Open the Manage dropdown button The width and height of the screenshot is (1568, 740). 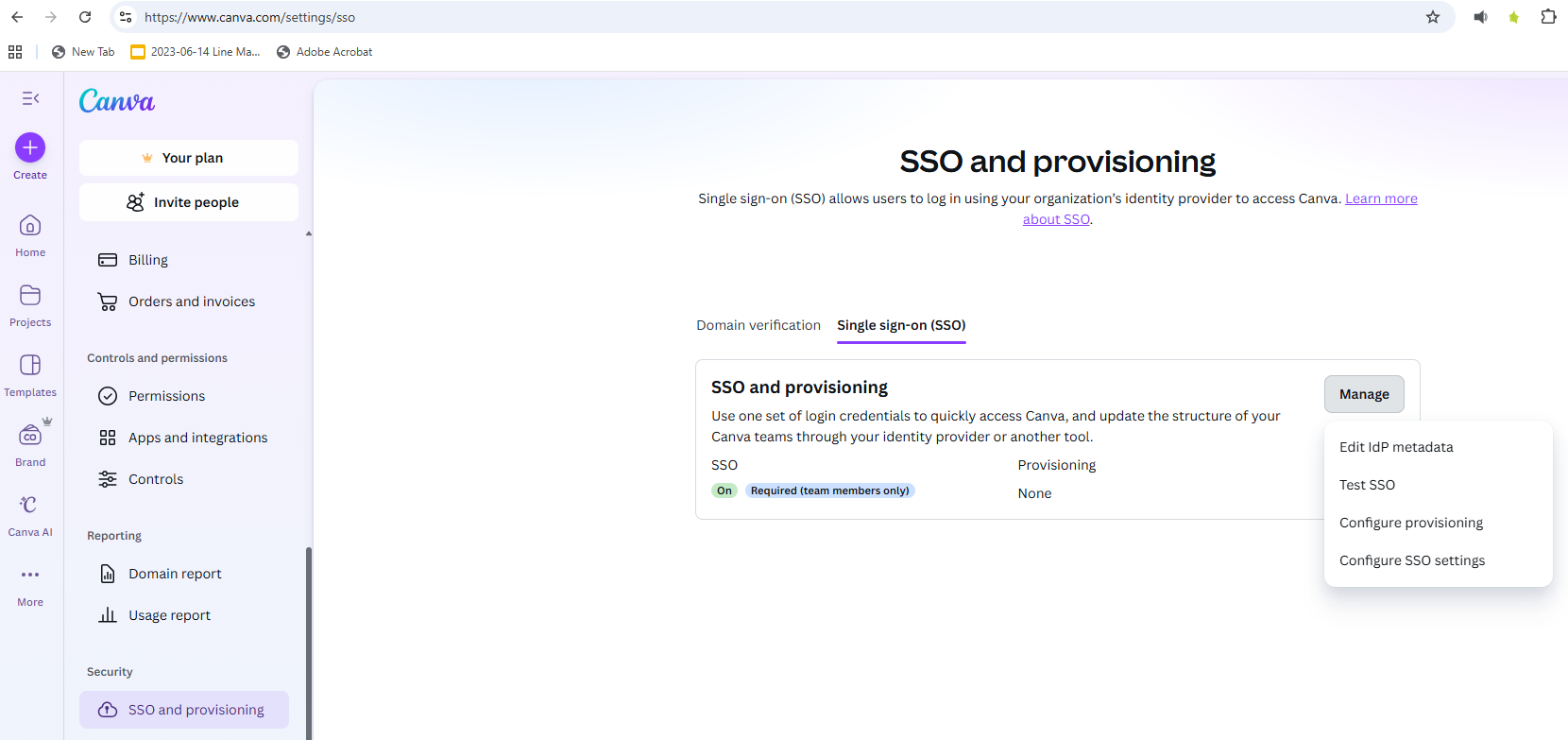tap(1364, 394)
